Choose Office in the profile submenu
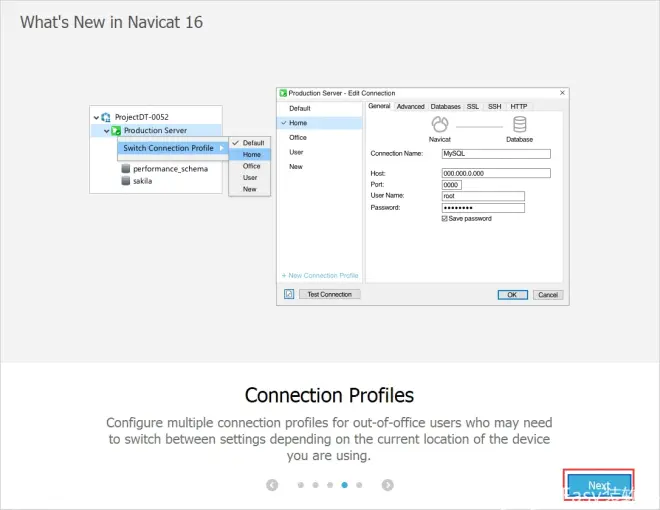The height and width of the screenshot is (510, 660). [250, 166]
